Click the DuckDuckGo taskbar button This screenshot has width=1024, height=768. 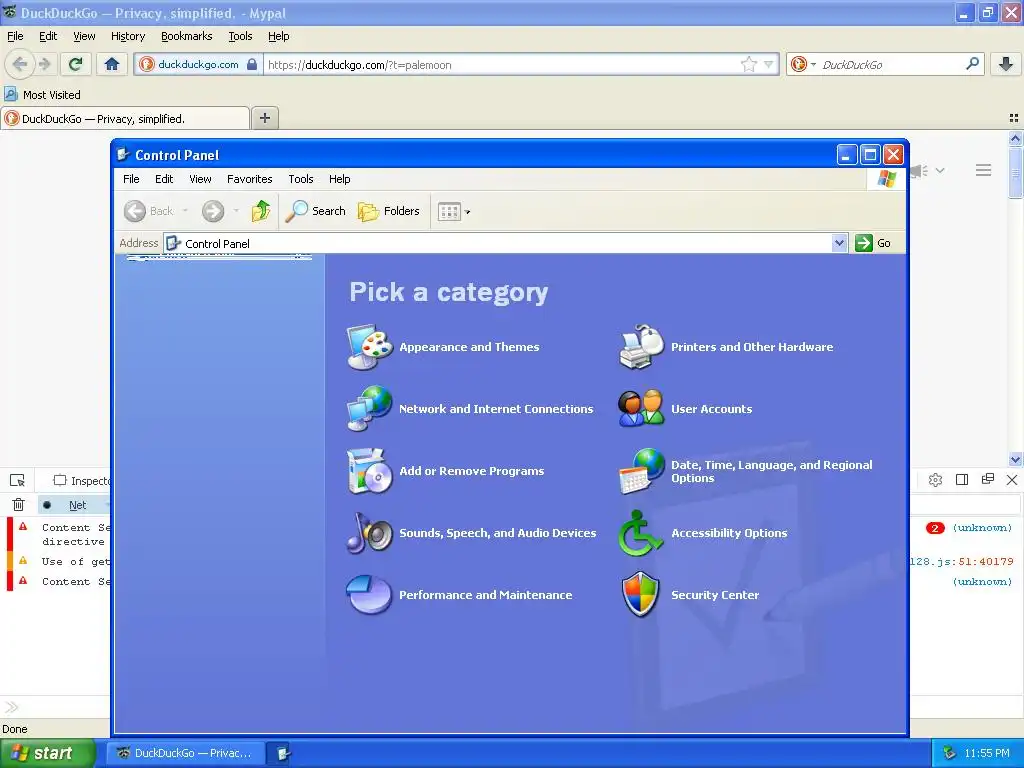pos(185,753)
